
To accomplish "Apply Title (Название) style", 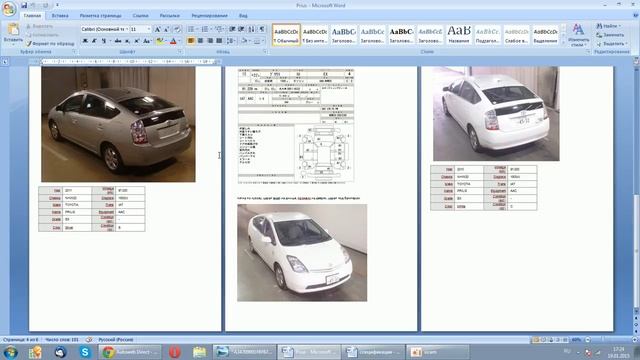I will tap(459, 35).
